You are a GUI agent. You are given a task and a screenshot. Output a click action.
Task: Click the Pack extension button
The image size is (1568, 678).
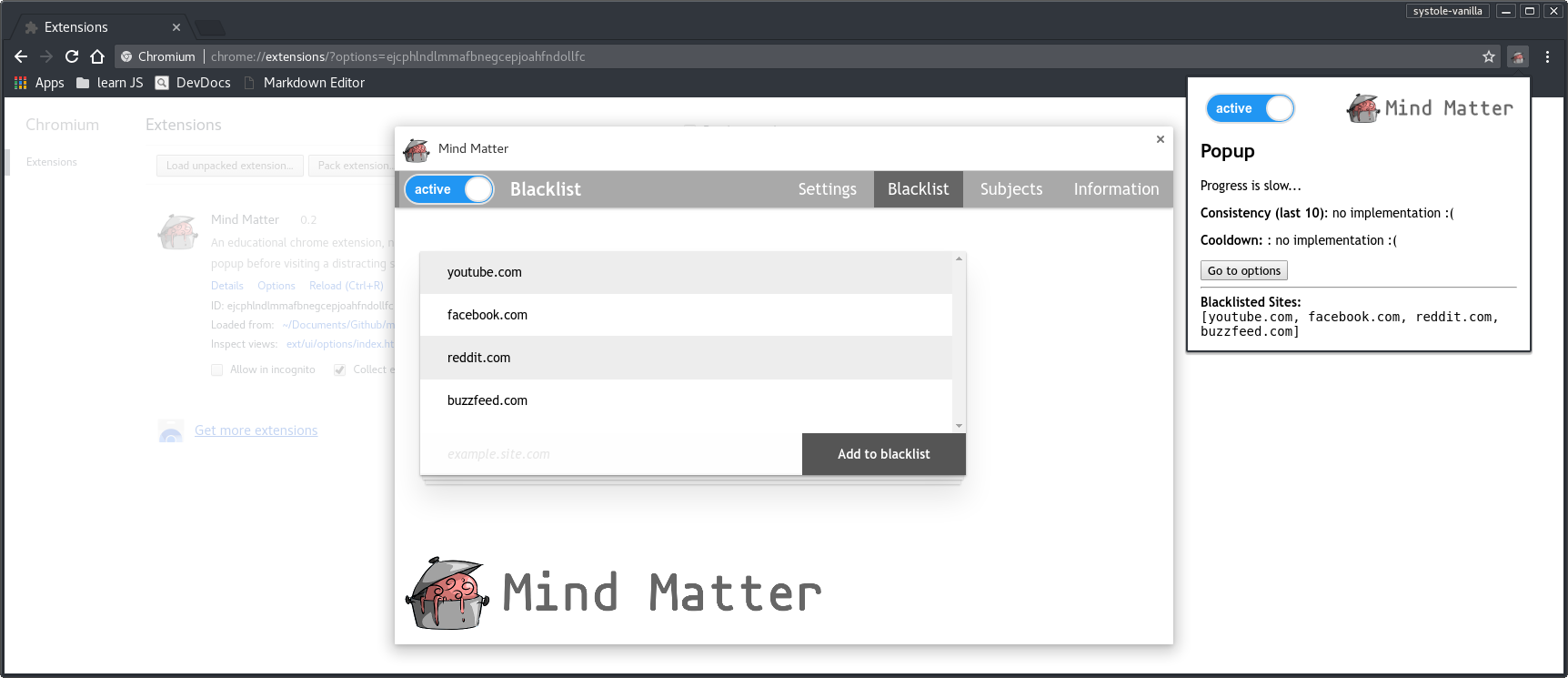click(353, 166)
